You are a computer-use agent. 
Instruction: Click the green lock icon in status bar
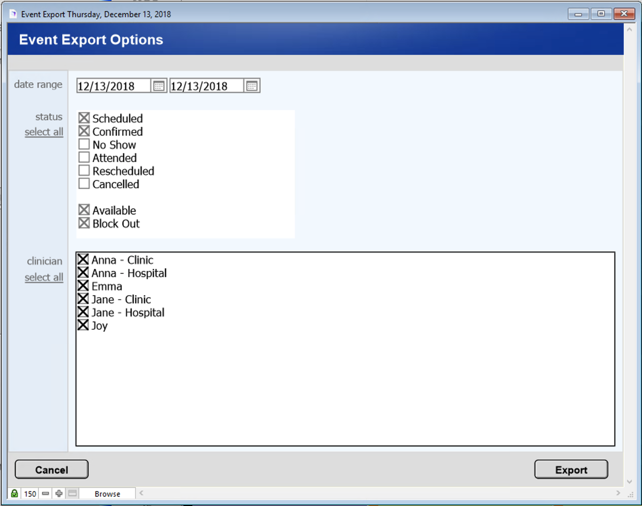pos(15,494)
